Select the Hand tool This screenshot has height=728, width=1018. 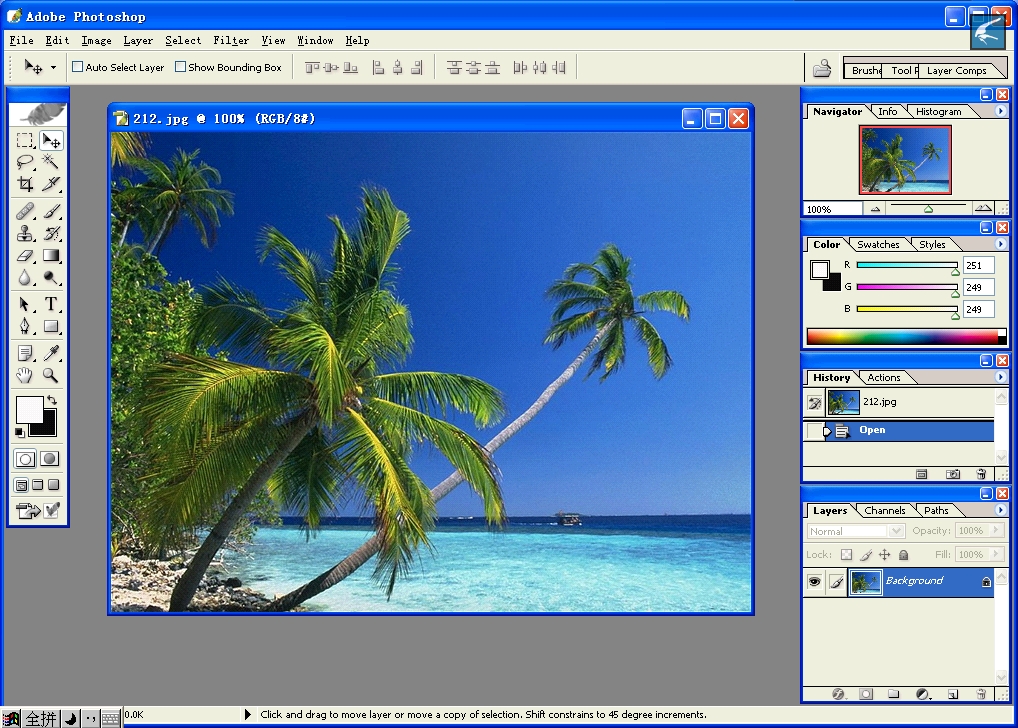tap(25, 376)
